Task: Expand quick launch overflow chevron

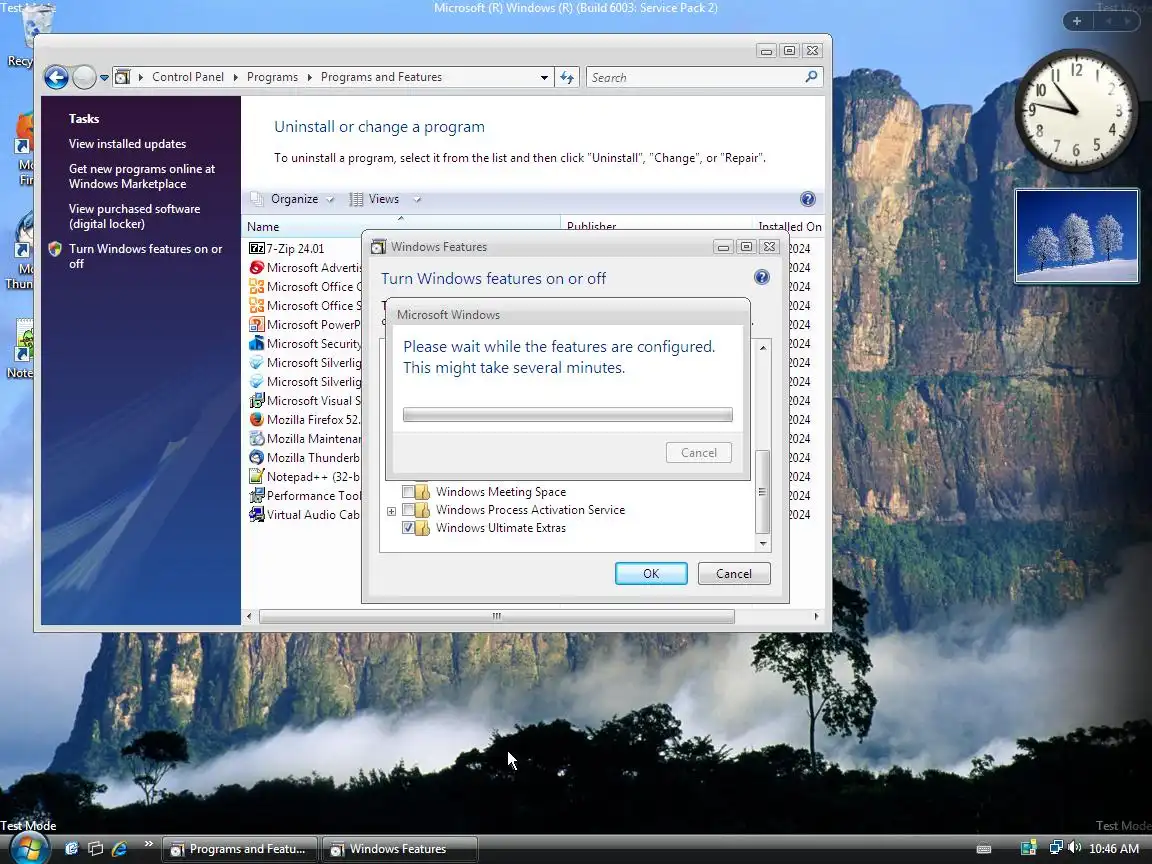Action: [148, 843]
